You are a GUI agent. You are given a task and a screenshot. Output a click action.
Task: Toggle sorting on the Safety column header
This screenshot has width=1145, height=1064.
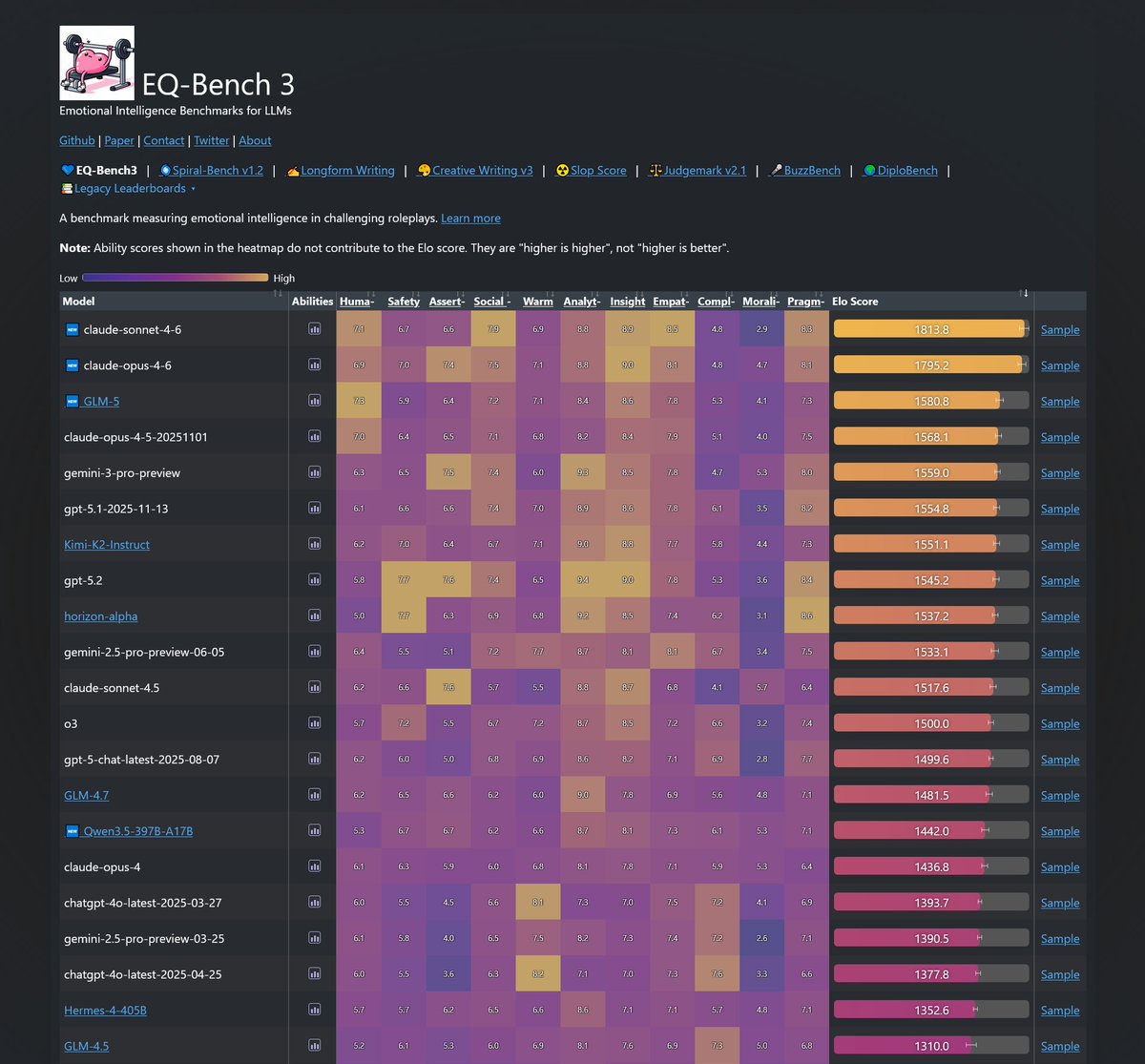point(403,301)
